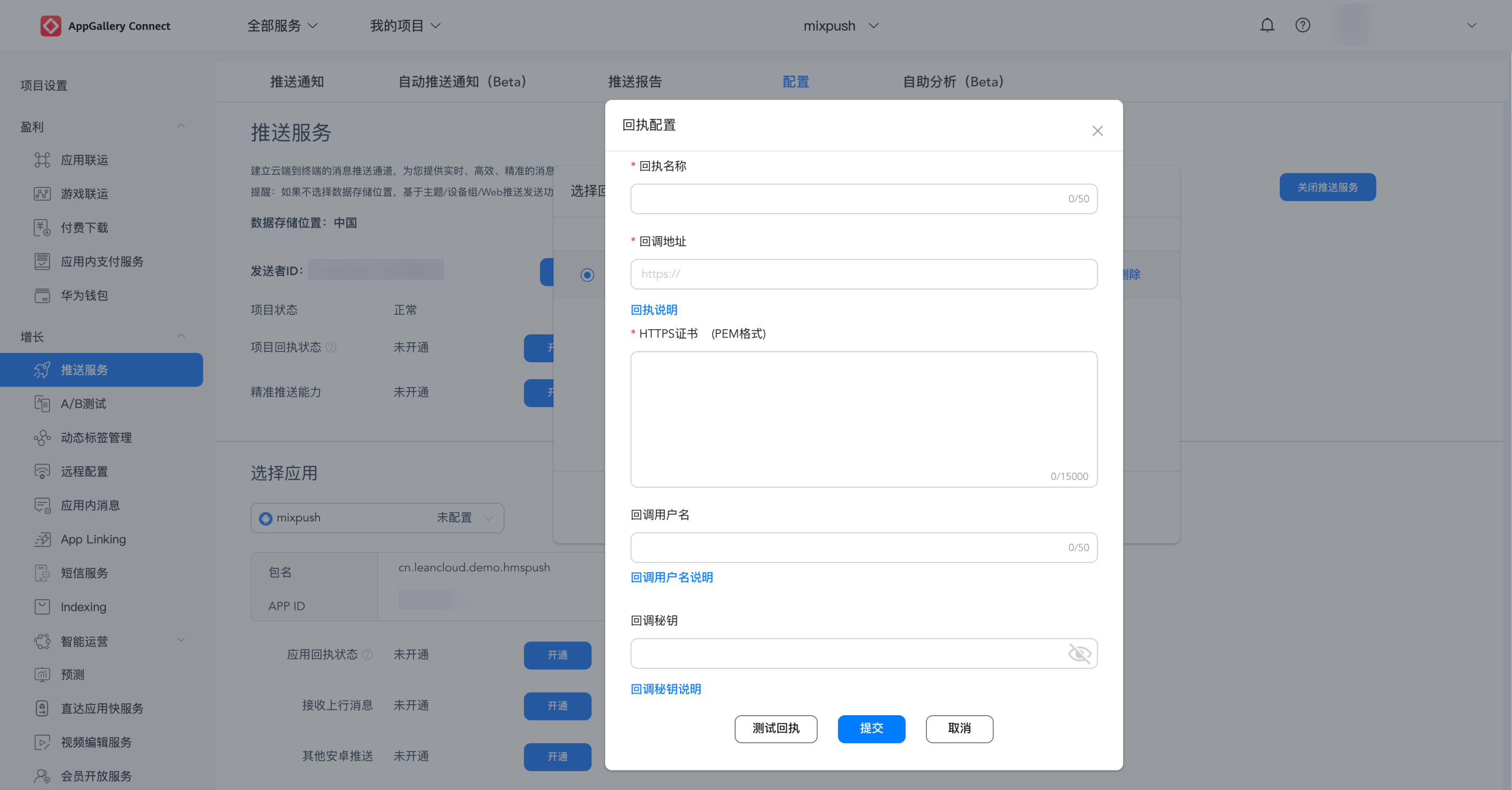1512x790 pixels.
Task: Open A/B测试 via its sidebar icon
Action: point(42,404)
